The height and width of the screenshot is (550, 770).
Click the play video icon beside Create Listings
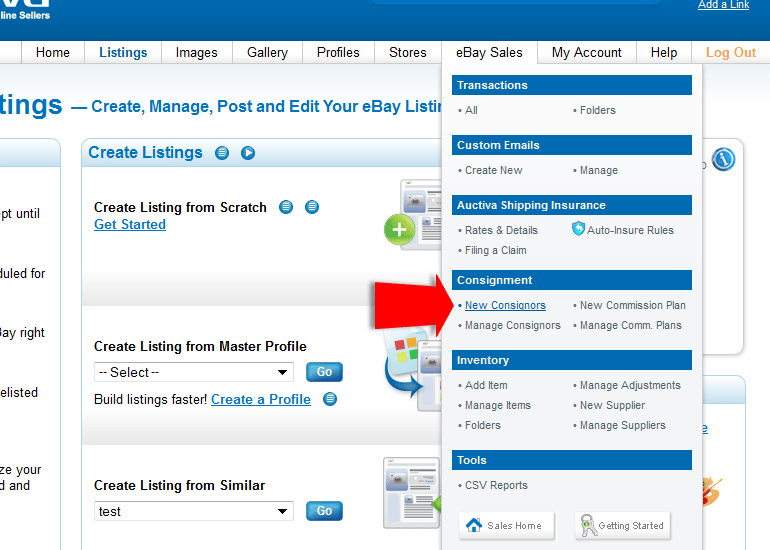(248, 153)
